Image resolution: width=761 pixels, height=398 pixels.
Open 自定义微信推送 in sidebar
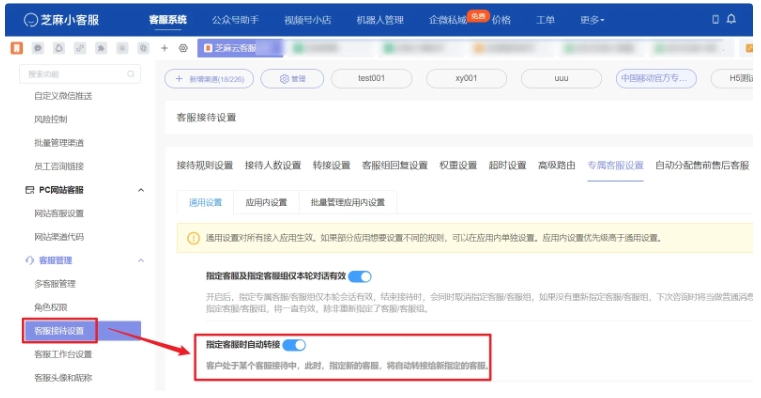click(x=63, y=96)
